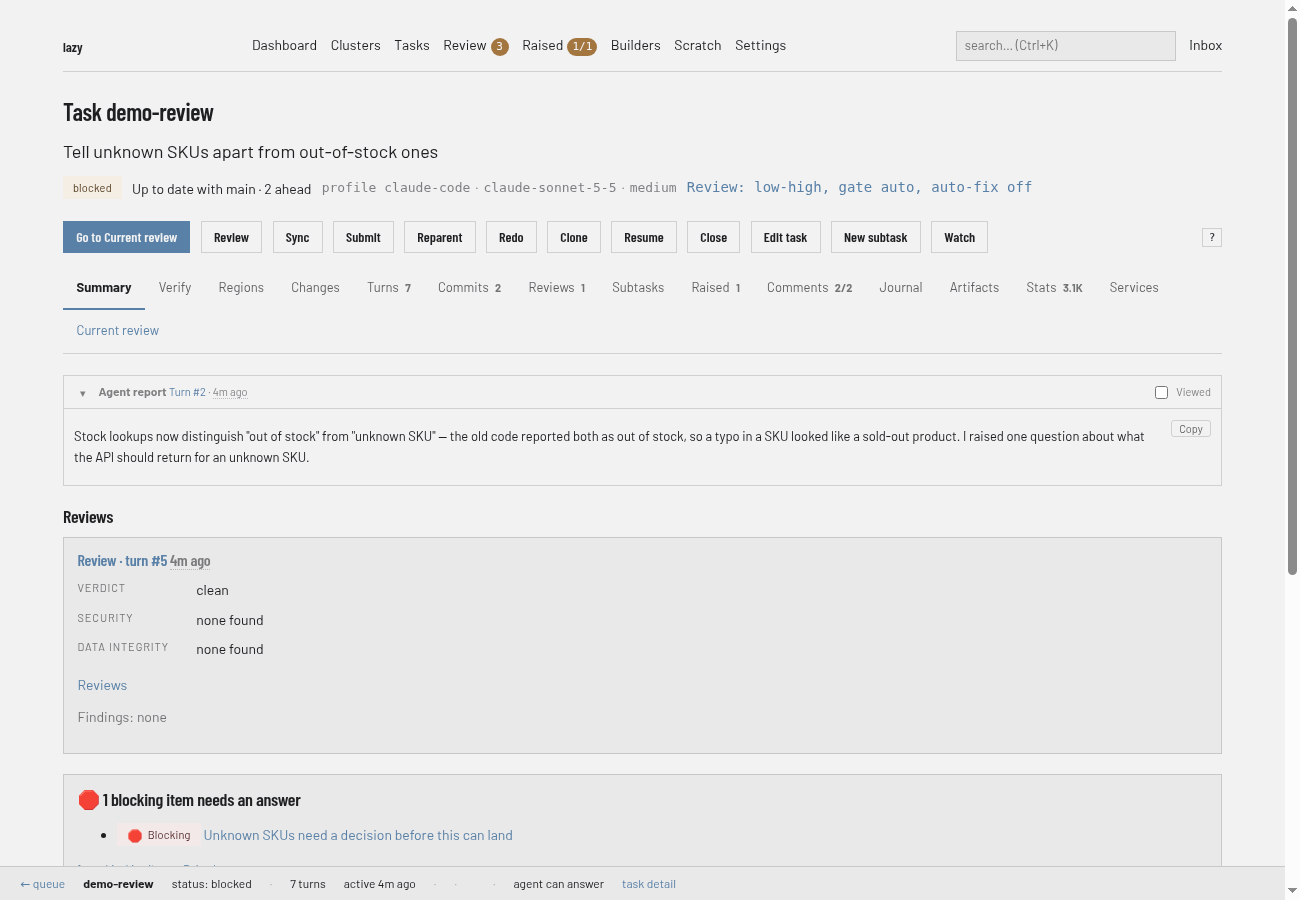Go to Tasks in top navigation
Image resolution: width=1300 pixels, height=900 pixels.
click(412, 45)
